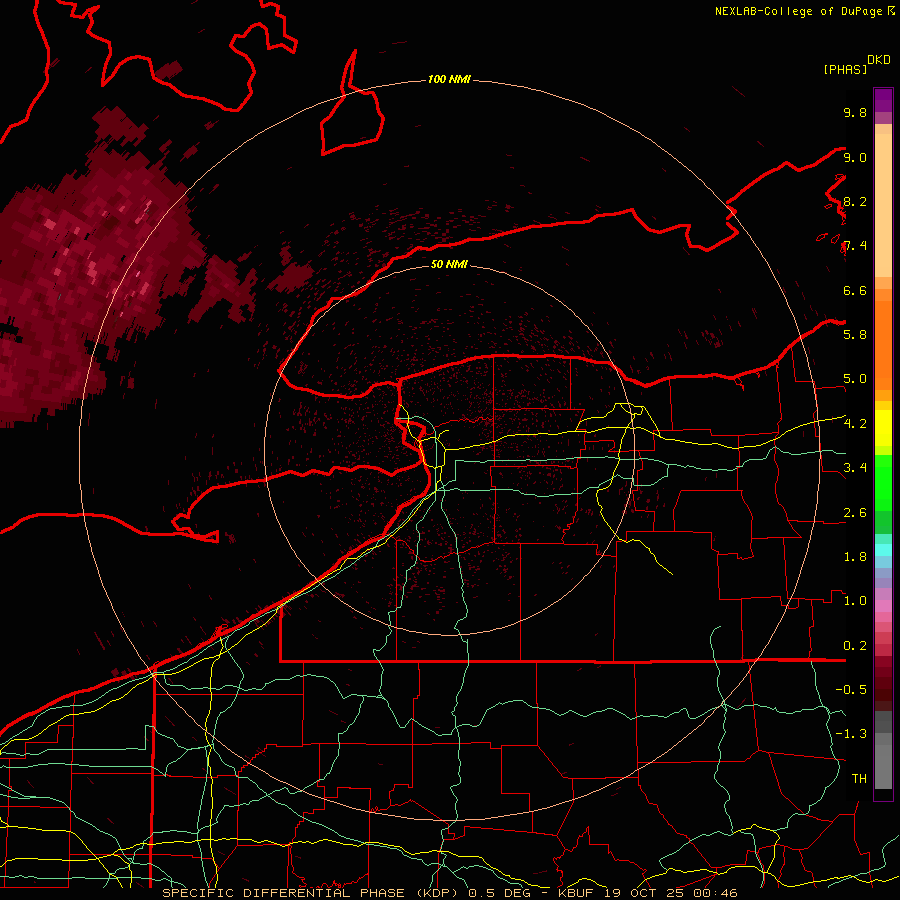Click the 19 OCT 25 00:46 timestamp
Image resolution: width=900 pixels, height=900 pixels.
click(x=670, y=893)
